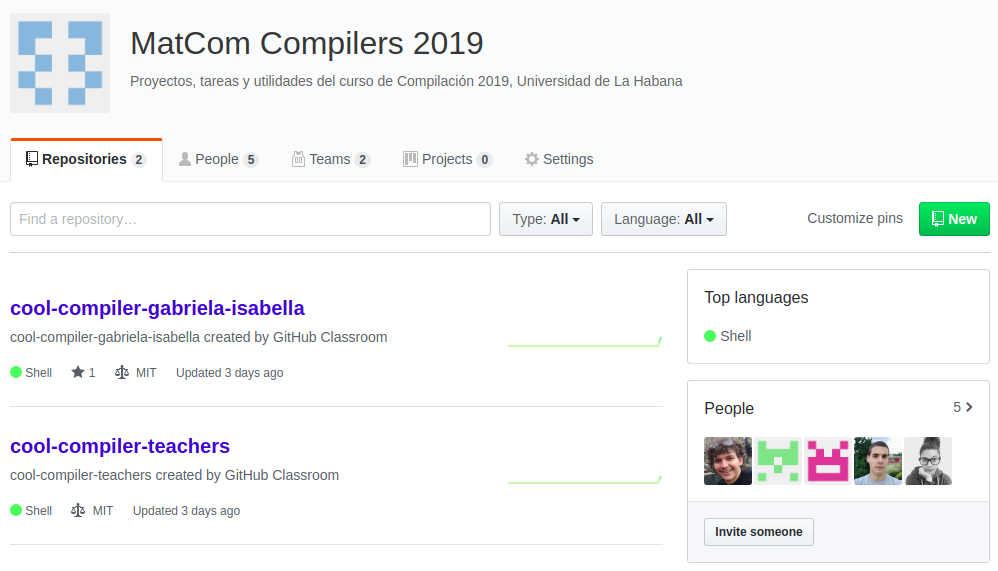
Task: Open the People tab
Action: 218,159
